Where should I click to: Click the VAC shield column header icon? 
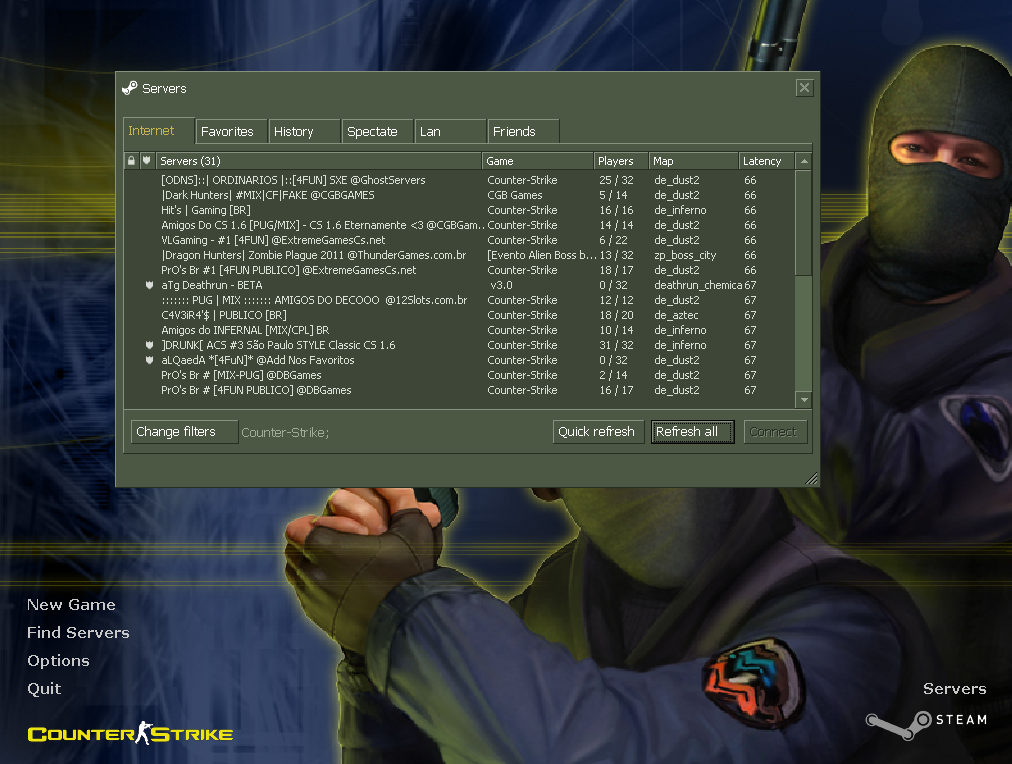coord(147,161)
